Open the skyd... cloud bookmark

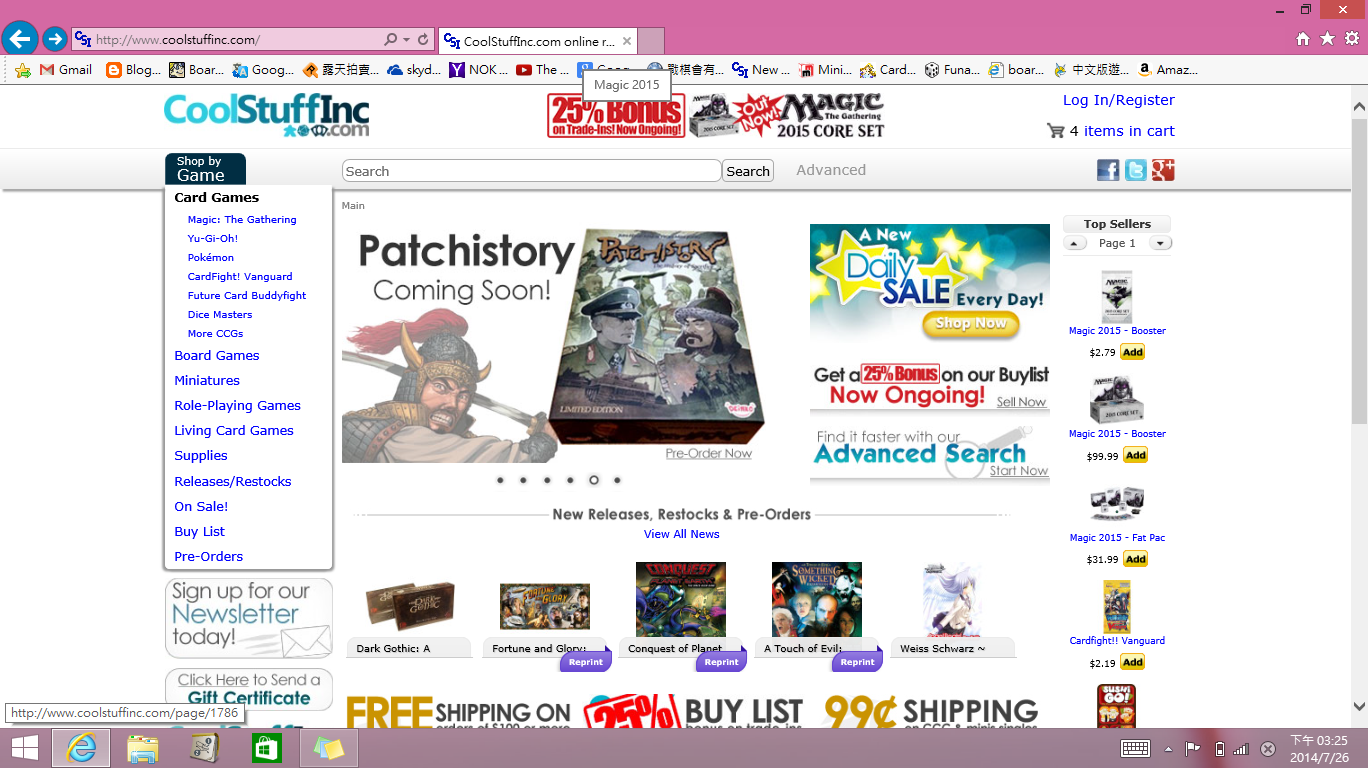413,70
